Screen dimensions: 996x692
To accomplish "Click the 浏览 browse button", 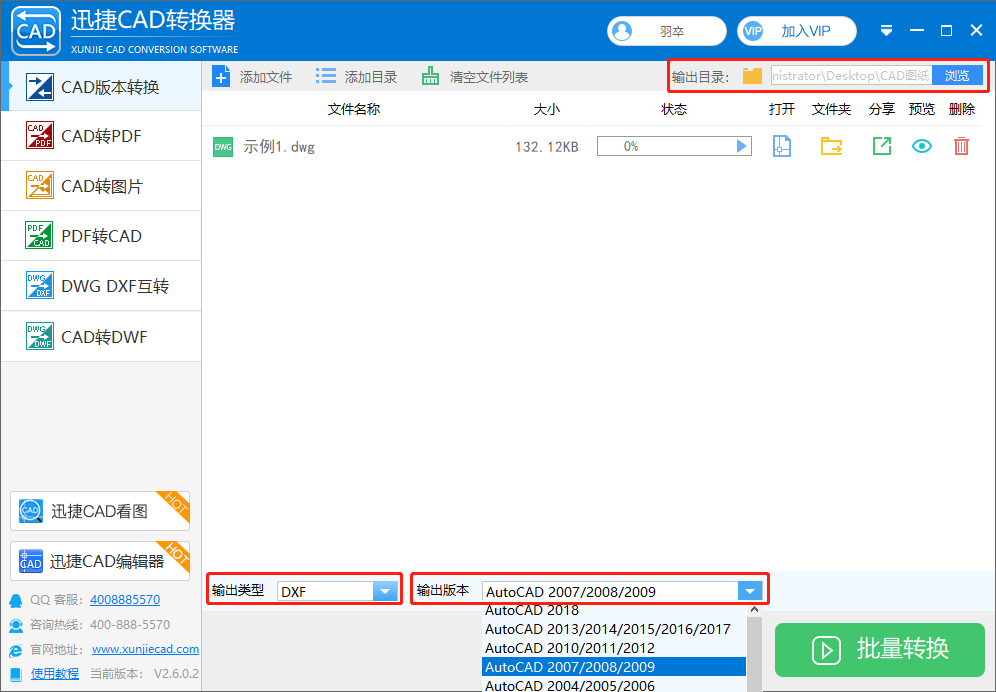I will point(957,76).
